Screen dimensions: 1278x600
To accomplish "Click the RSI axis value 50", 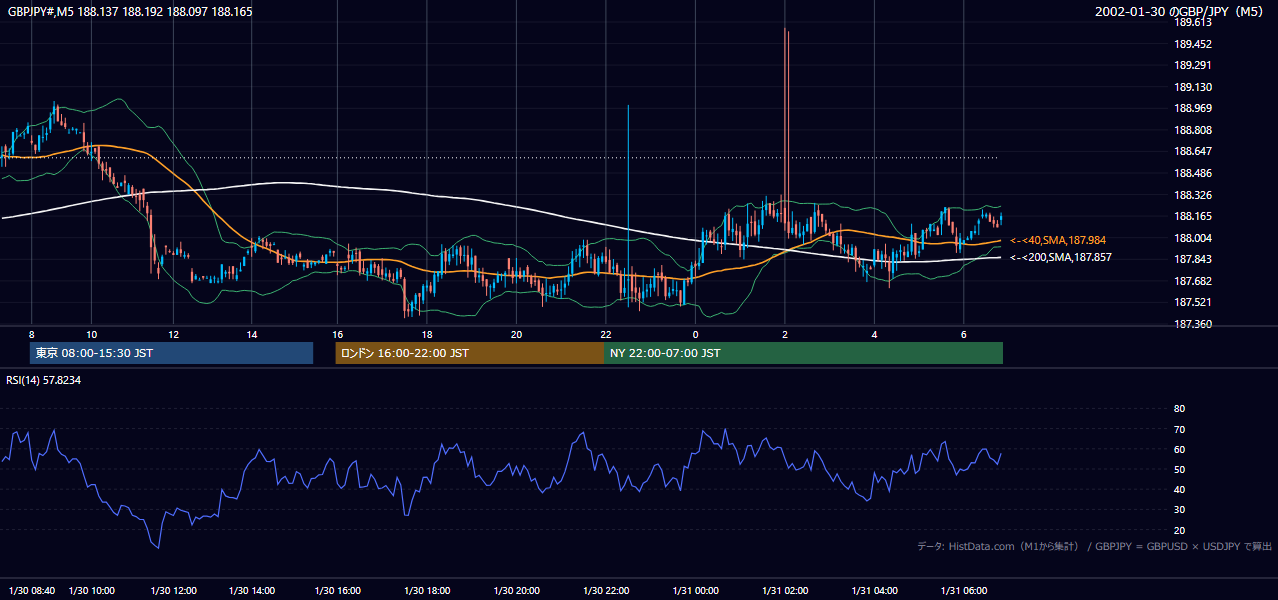I will tap(1179, 469).
